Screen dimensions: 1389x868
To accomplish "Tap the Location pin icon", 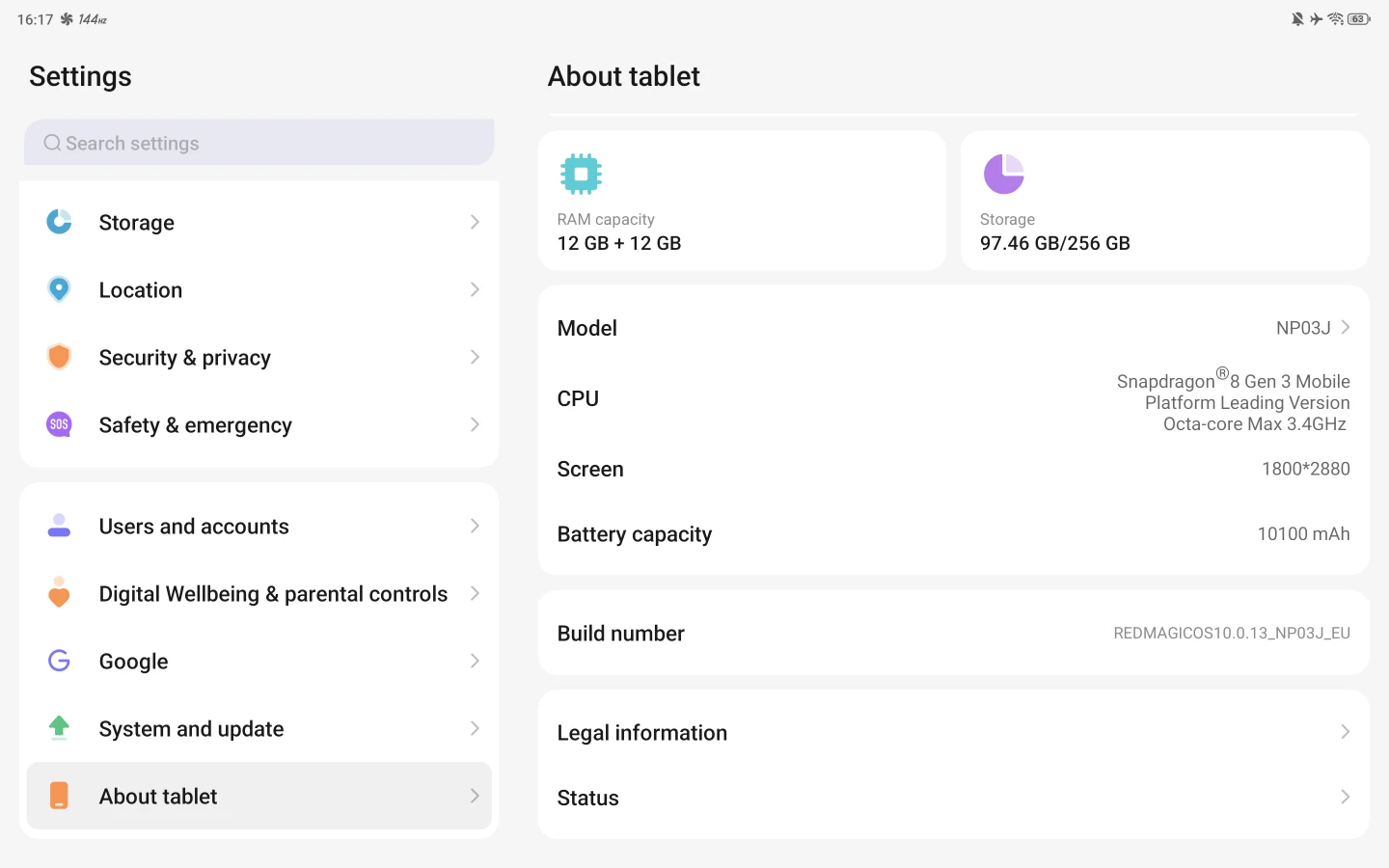I will [x=59, y=289].
